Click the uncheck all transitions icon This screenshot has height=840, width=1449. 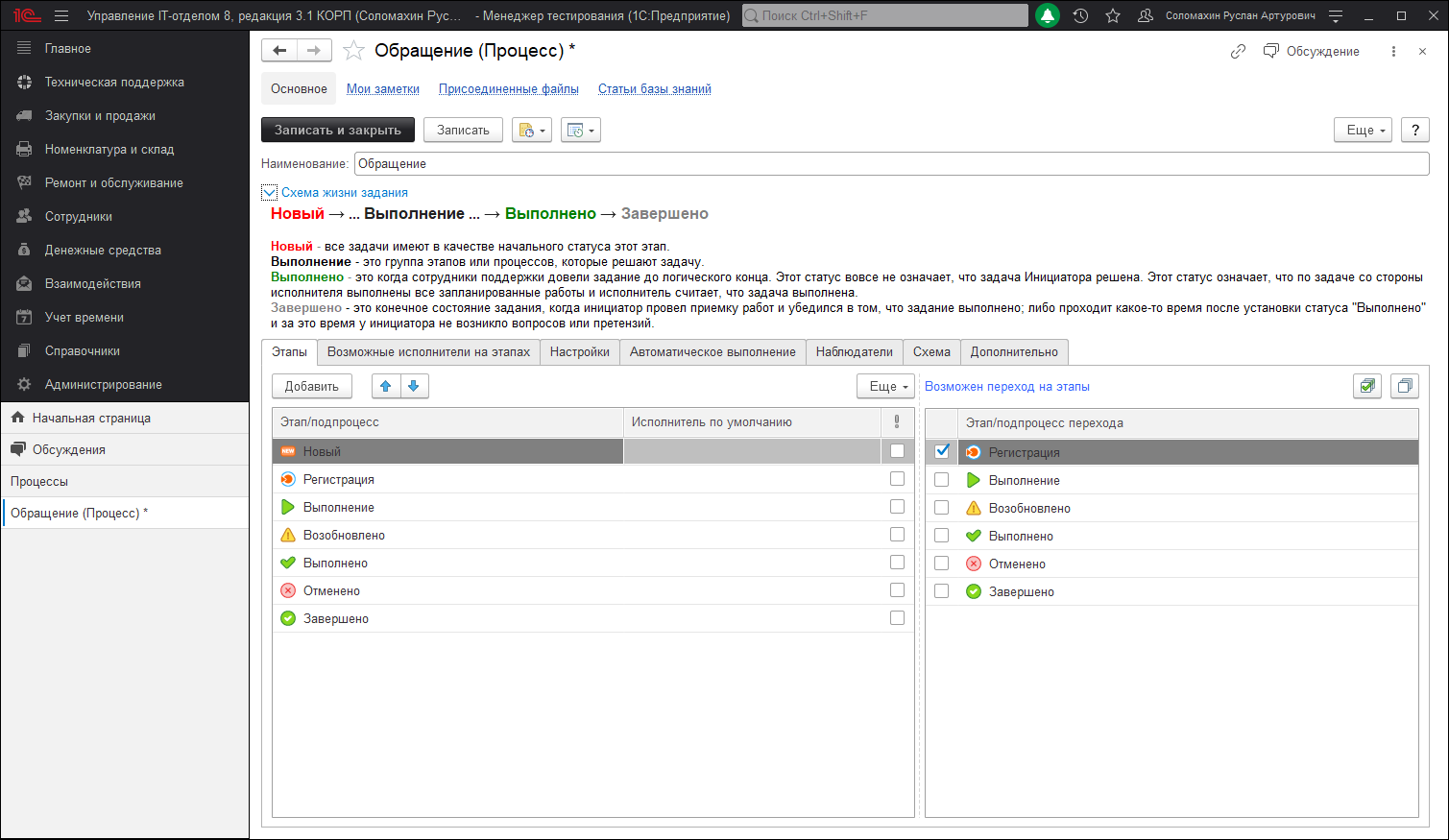coord(1404,386)
